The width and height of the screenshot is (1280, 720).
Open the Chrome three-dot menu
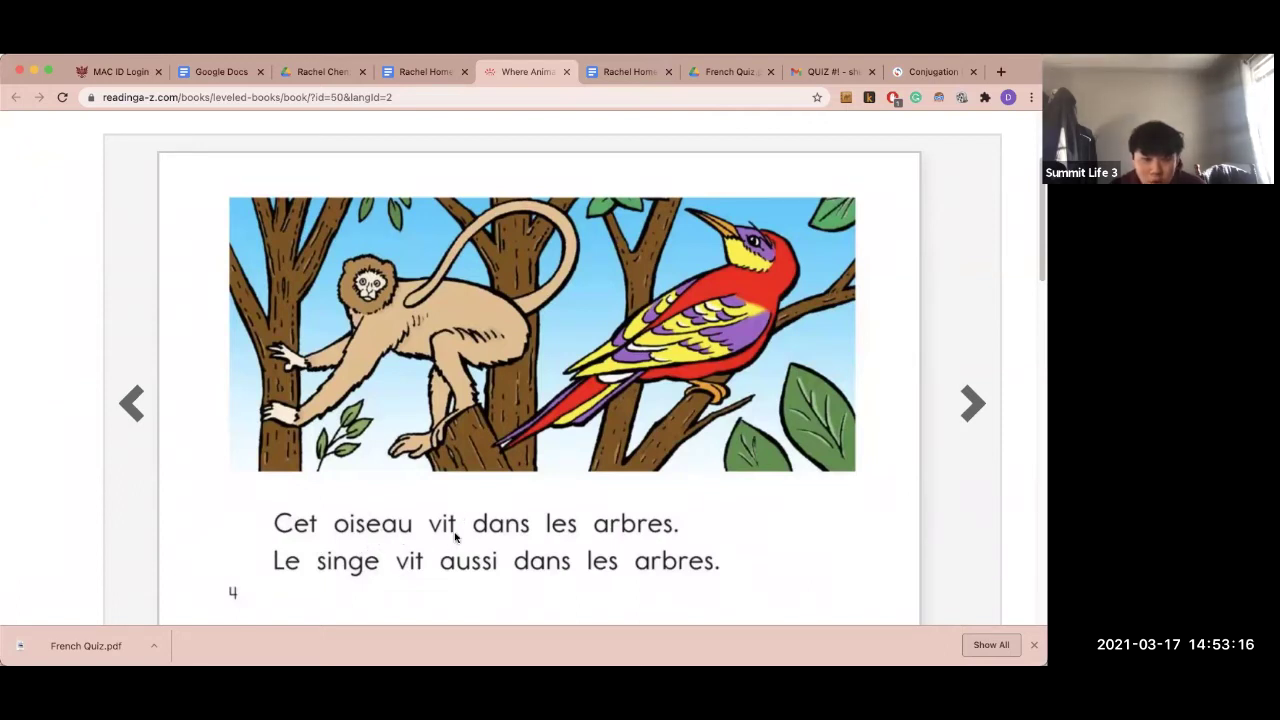(1031, 97)
